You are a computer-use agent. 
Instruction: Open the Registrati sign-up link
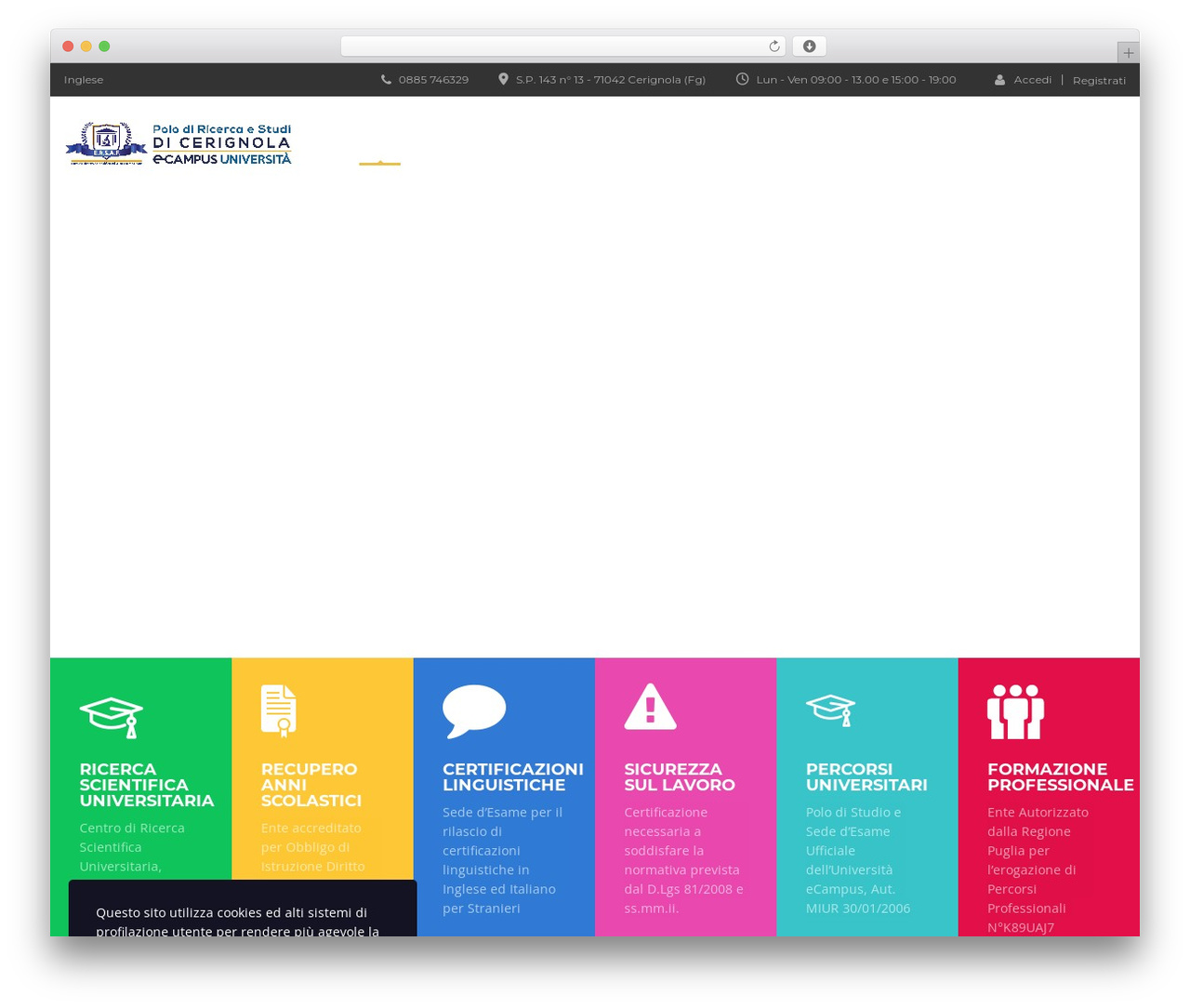(1099, 80)
